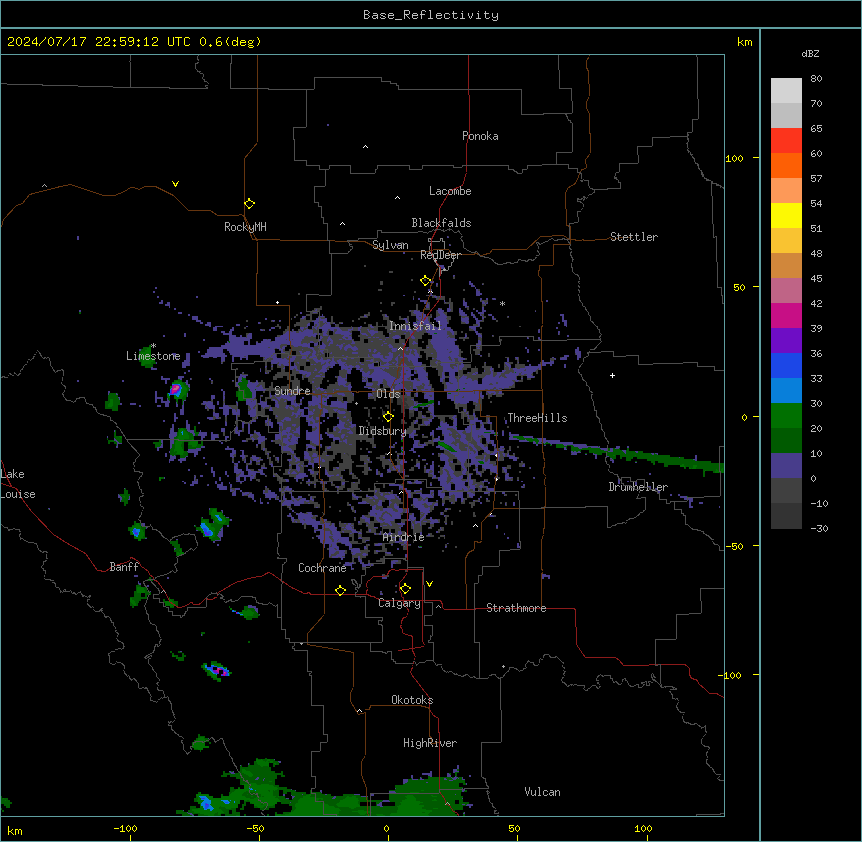Viewport: 862px width, 842px height.
Task: Click the Stettler label
Action: click(634, 237)
